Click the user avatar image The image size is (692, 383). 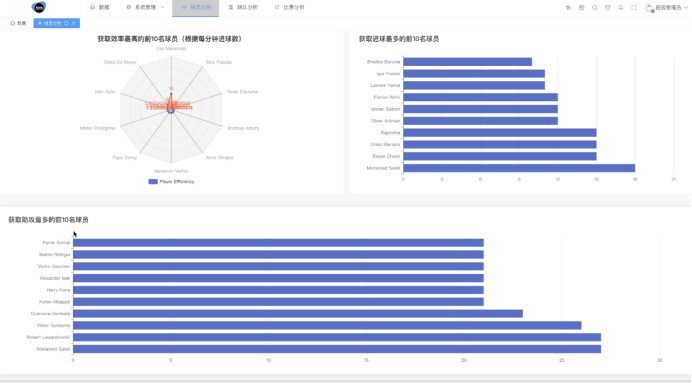pyautogui.click(x=649, y=8)
